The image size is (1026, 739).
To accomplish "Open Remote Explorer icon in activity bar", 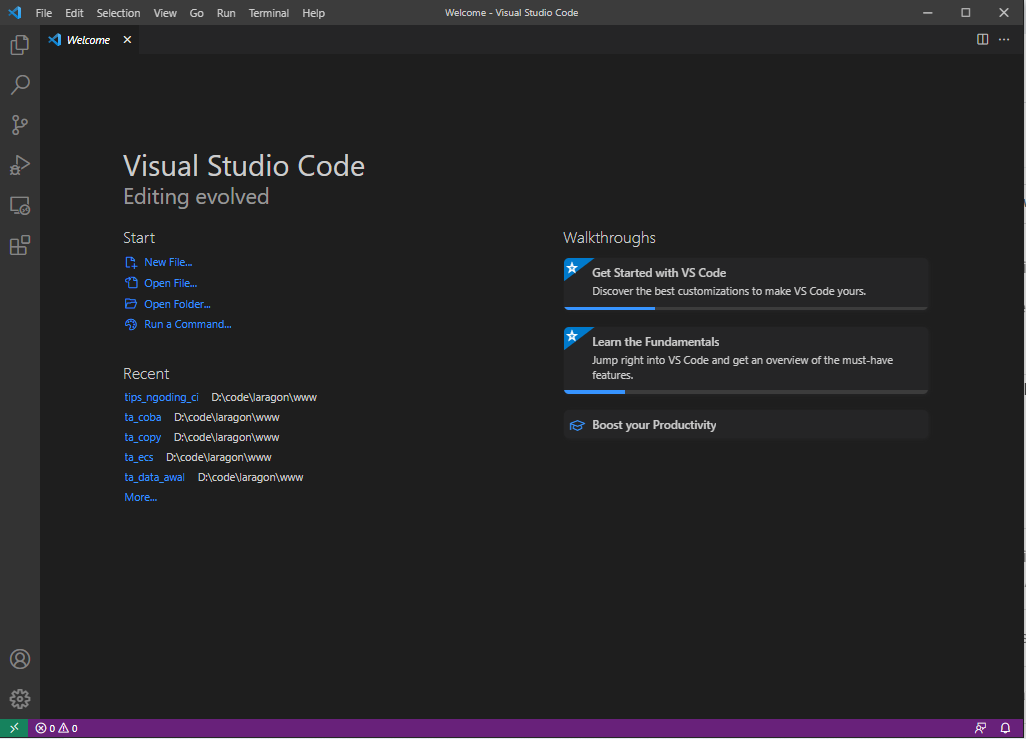I will tap(20, 206).
